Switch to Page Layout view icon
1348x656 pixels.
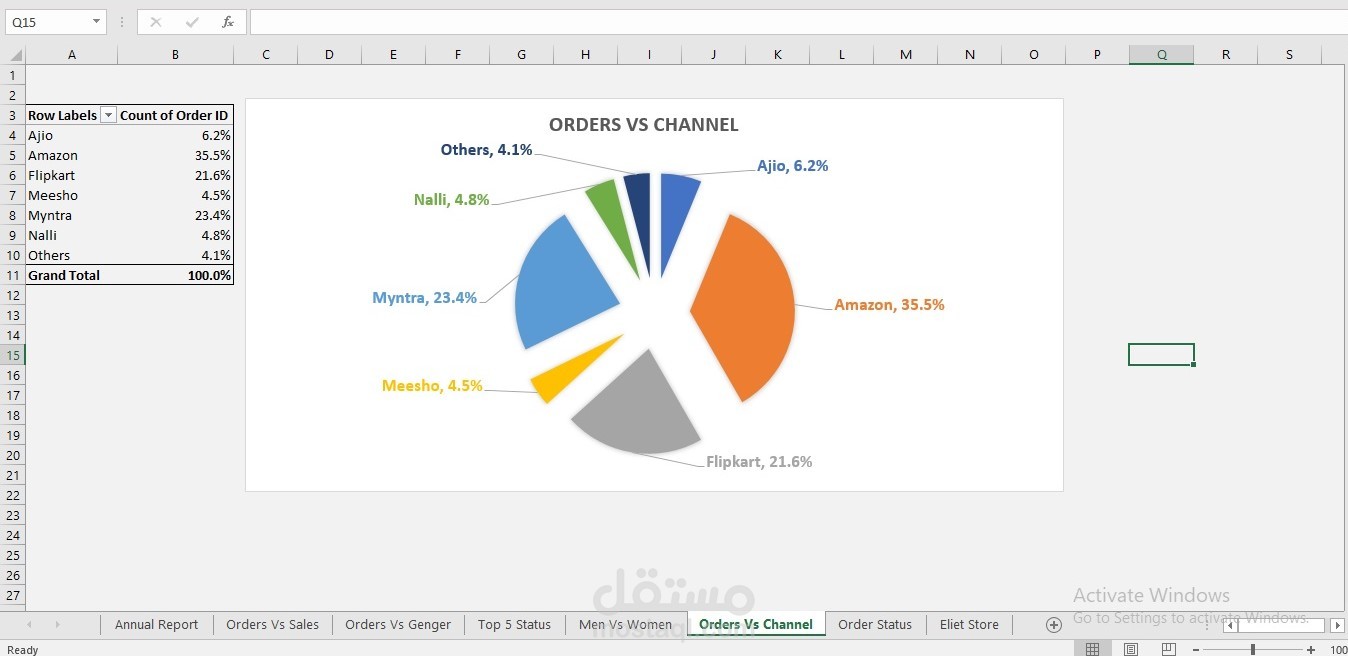pos(1131,650)
